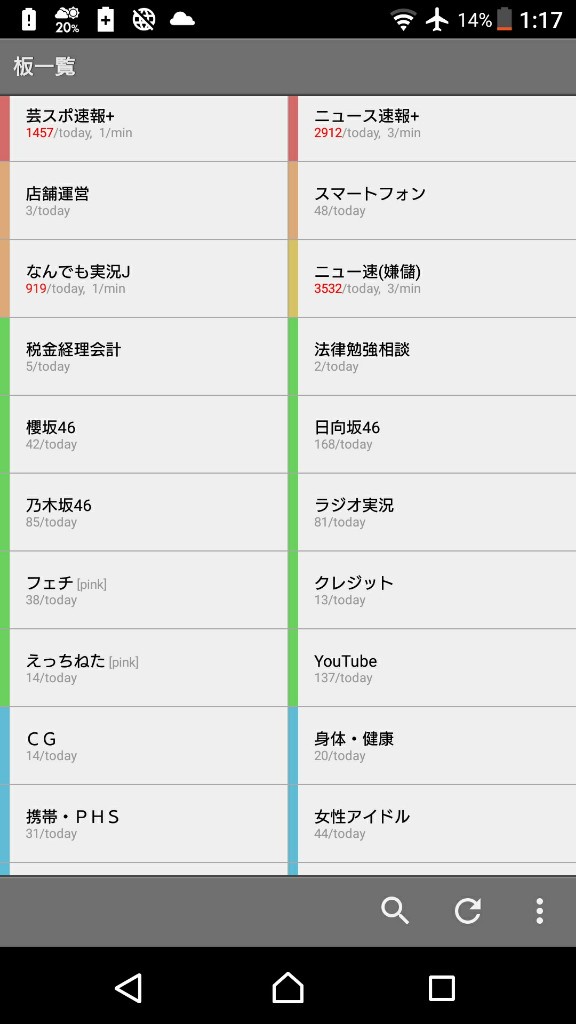
Task: Tap the red color strip beside 芸スポ速報+
Action: tap(5, 129)
